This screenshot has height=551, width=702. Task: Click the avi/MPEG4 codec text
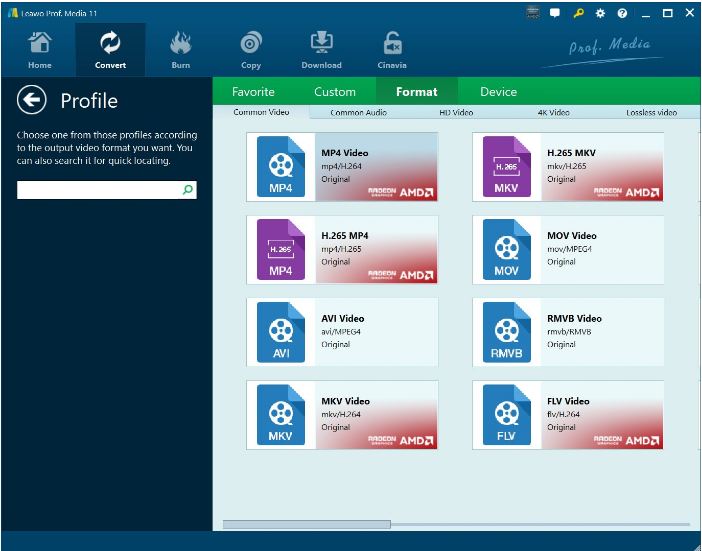[341, 332]
